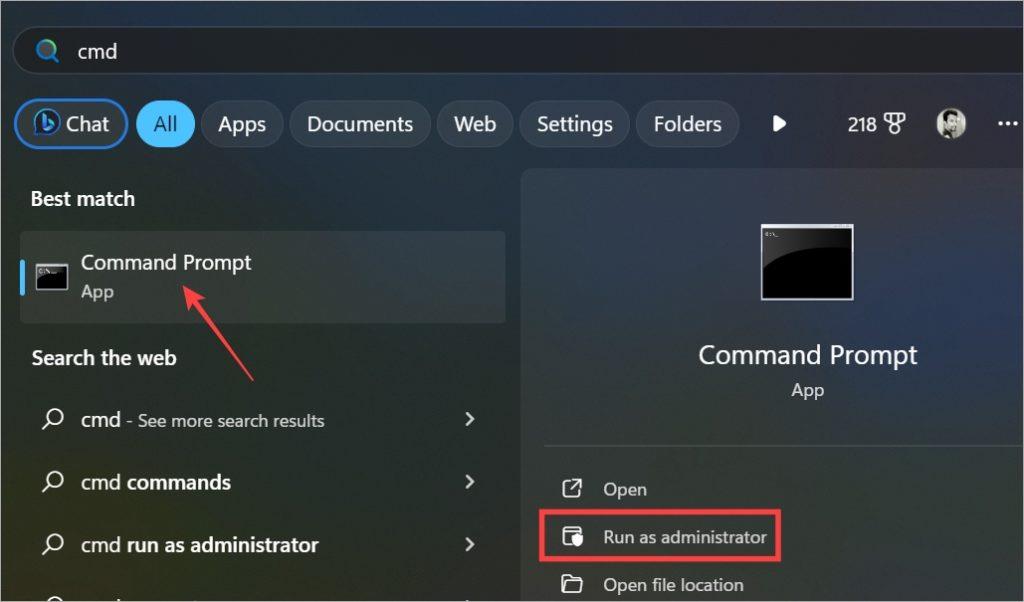Click search icon beside cmd commands
This screenshot has height=602, width=1024.
coord(53,481)
